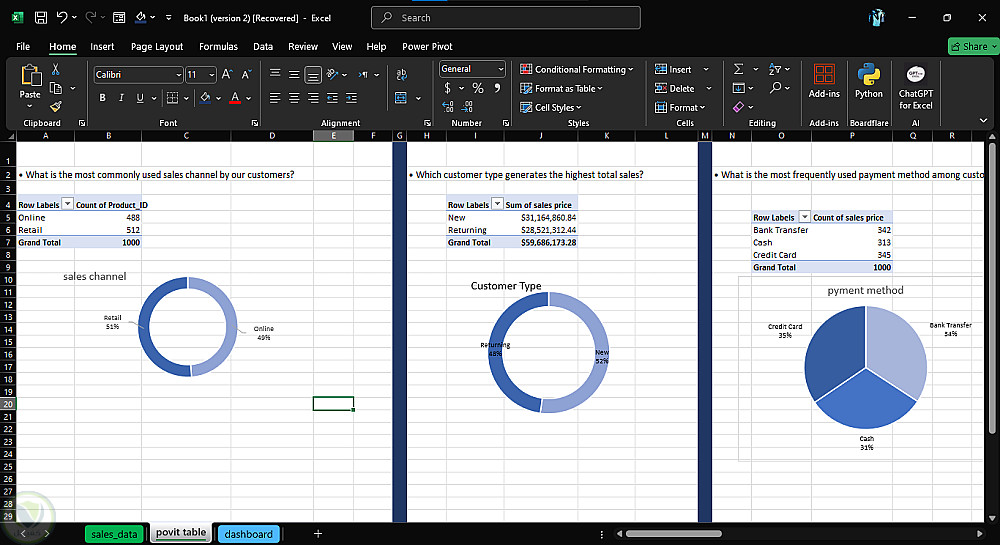Switch to the dashboard sheet tab
This screenshot has width=1000, height=545.
click(248, 534)
